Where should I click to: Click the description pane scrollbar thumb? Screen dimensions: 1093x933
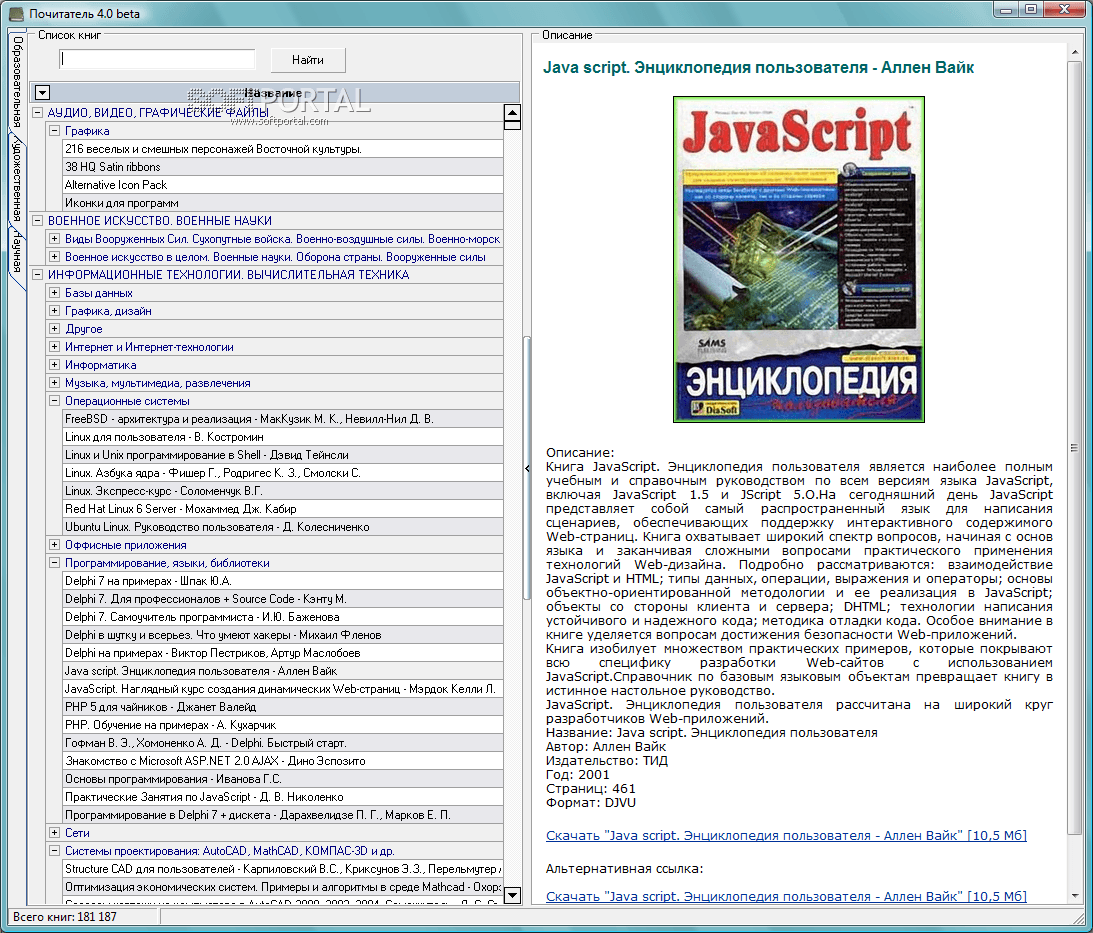point(1074,447)
